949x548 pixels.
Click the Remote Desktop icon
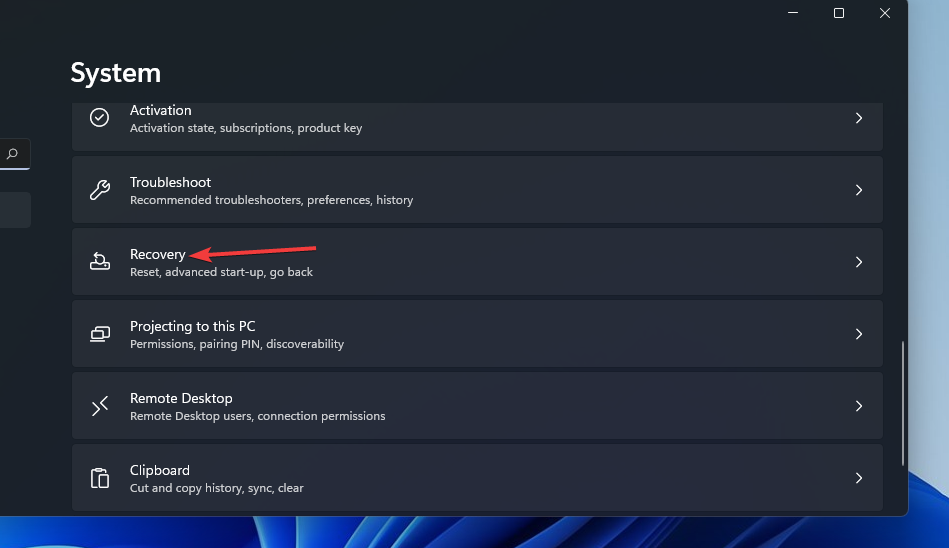pos(99,406)
